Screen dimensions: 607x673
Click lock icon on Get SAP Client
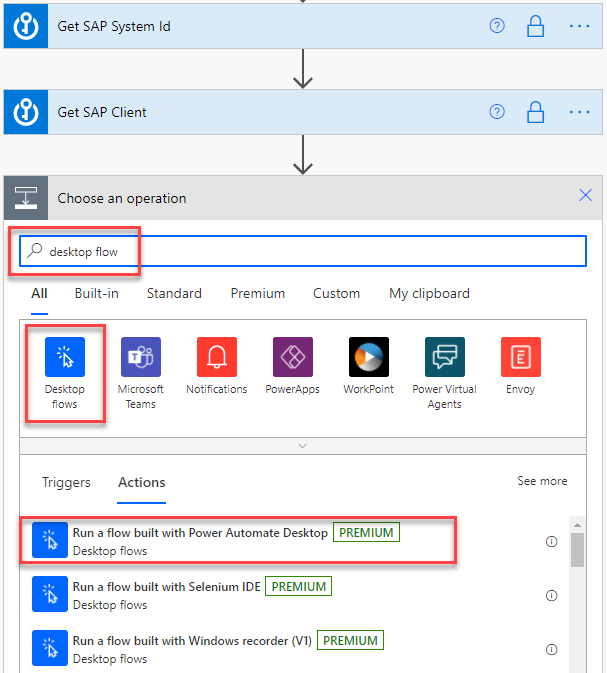pos(535,112)
